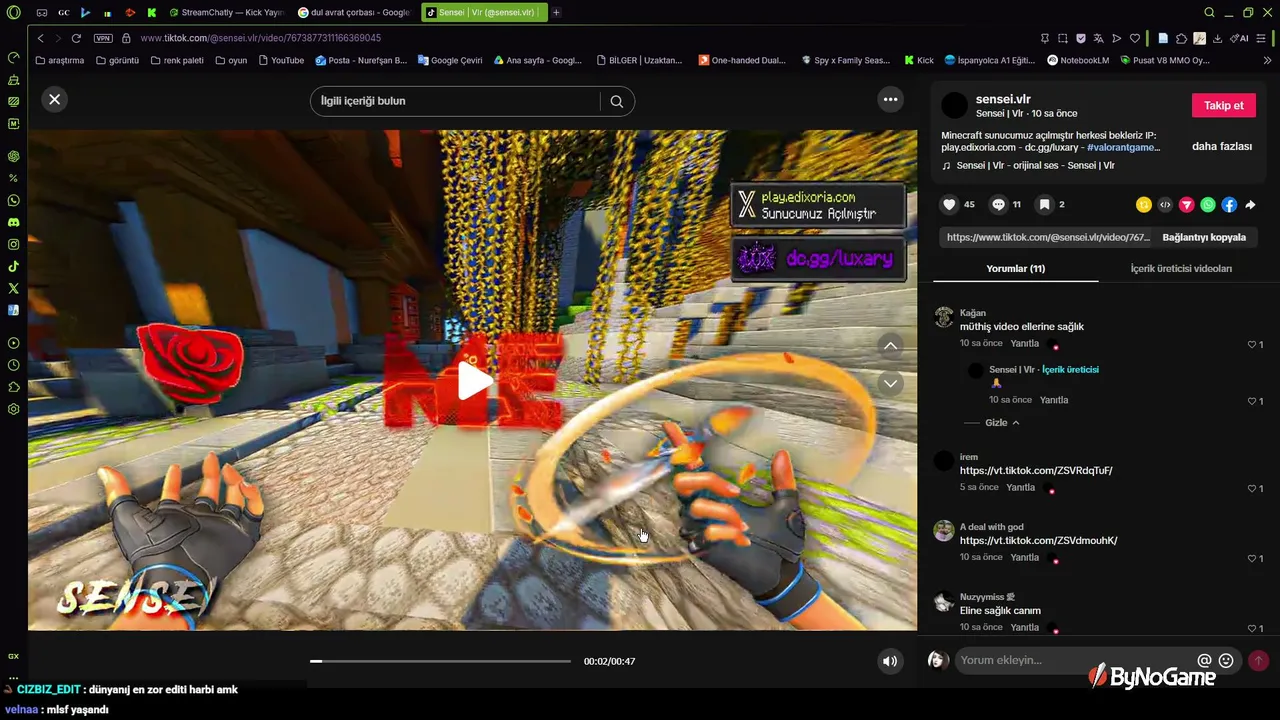Open A deal with god's tiktok link
The width and height of the screenshot is (1280, 720).
pos(1038,540)
